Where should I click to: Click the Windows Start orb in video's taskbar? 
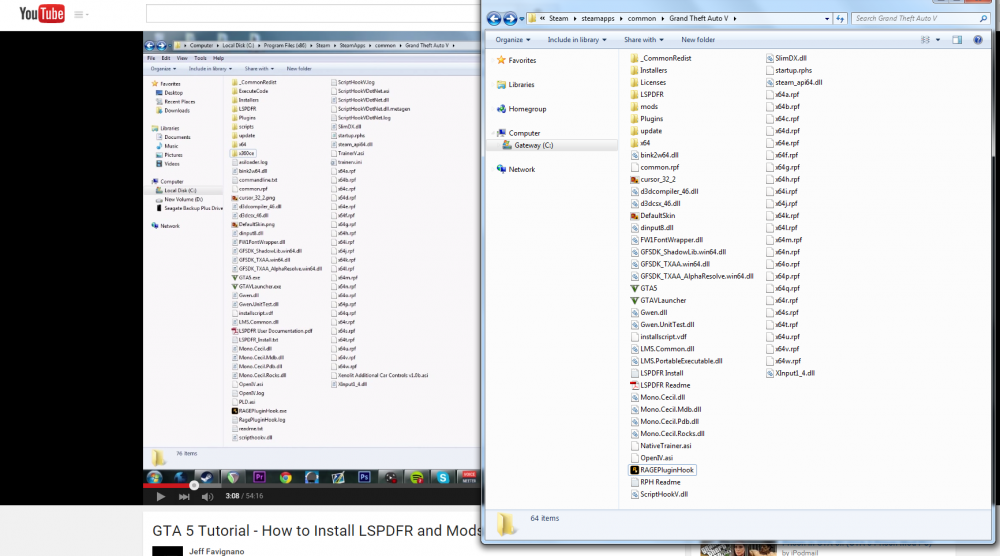point(154,477)
